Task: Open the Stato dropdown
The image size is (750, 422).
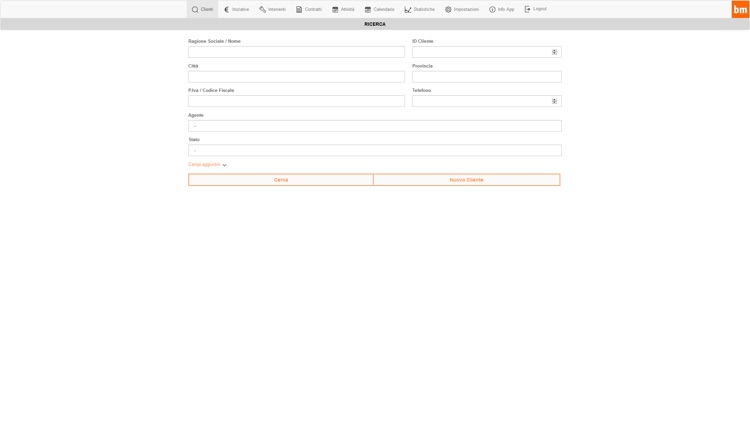Action: click(375, 150)
